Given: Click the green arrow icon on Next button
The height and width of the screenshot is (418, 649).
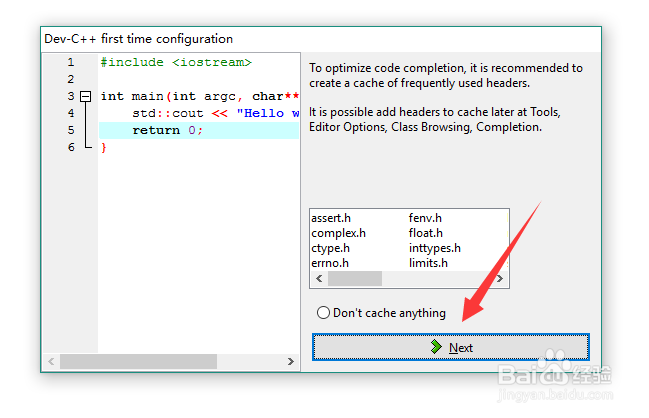Looking at the screenshot, I should (436, 347).
